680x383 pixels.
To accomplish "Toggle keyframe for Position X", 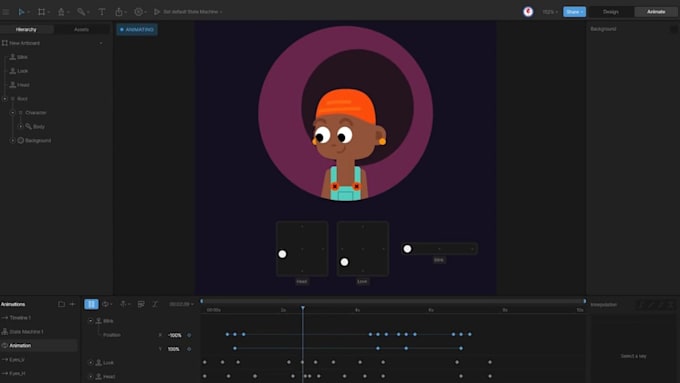I will point(189,335).
